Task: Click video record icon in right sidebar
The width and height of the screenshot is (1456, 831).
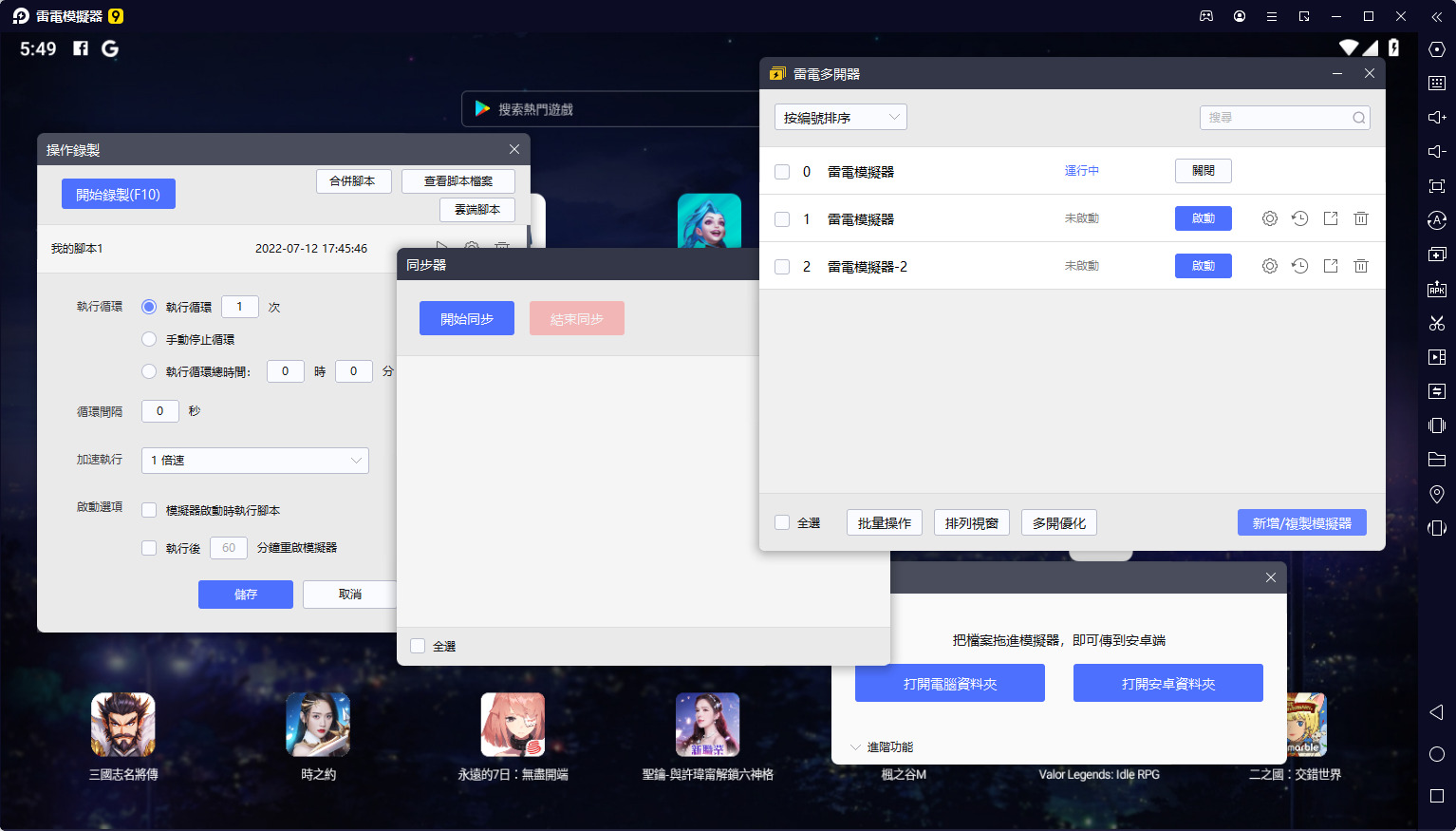Action: (1437, 357)
